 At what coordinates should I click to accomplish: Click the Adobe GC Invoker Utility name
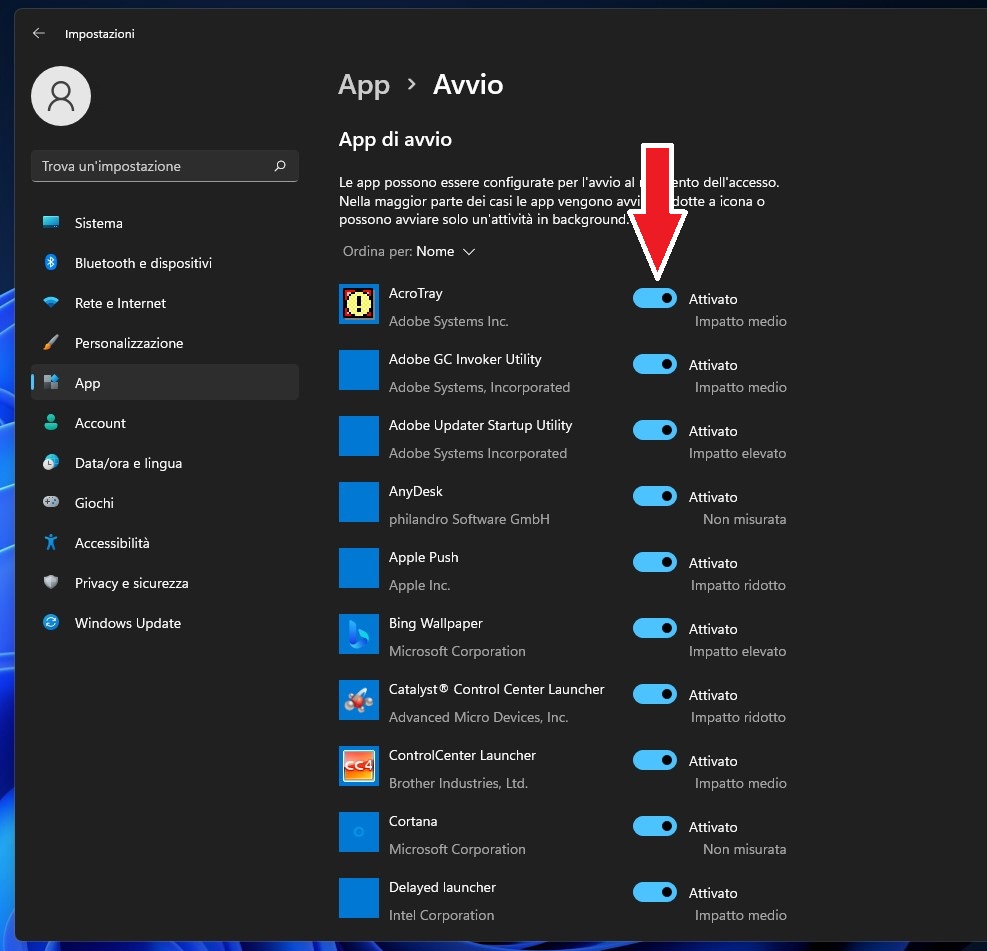pyautogui.click(x=465, y=359)
